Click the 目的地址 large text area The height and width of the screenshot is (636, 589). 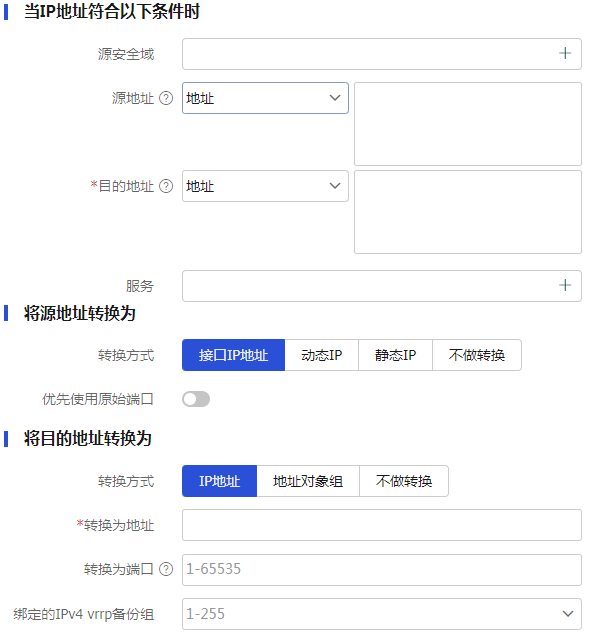[x=468, y=212]
